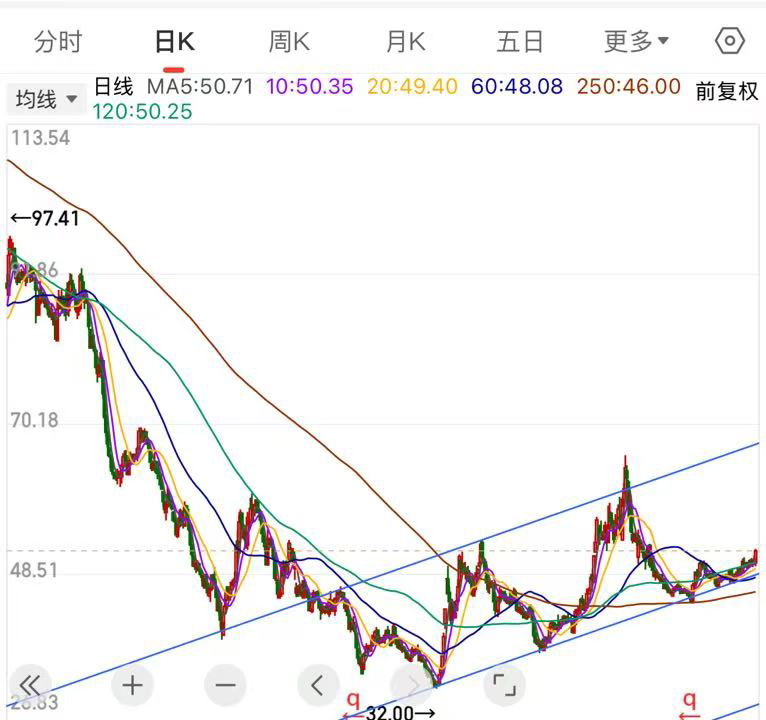The width and height of the screenshot is (766, 720).
Task: Switch to the 五日 five-day tab
Action: coord(520,42)
